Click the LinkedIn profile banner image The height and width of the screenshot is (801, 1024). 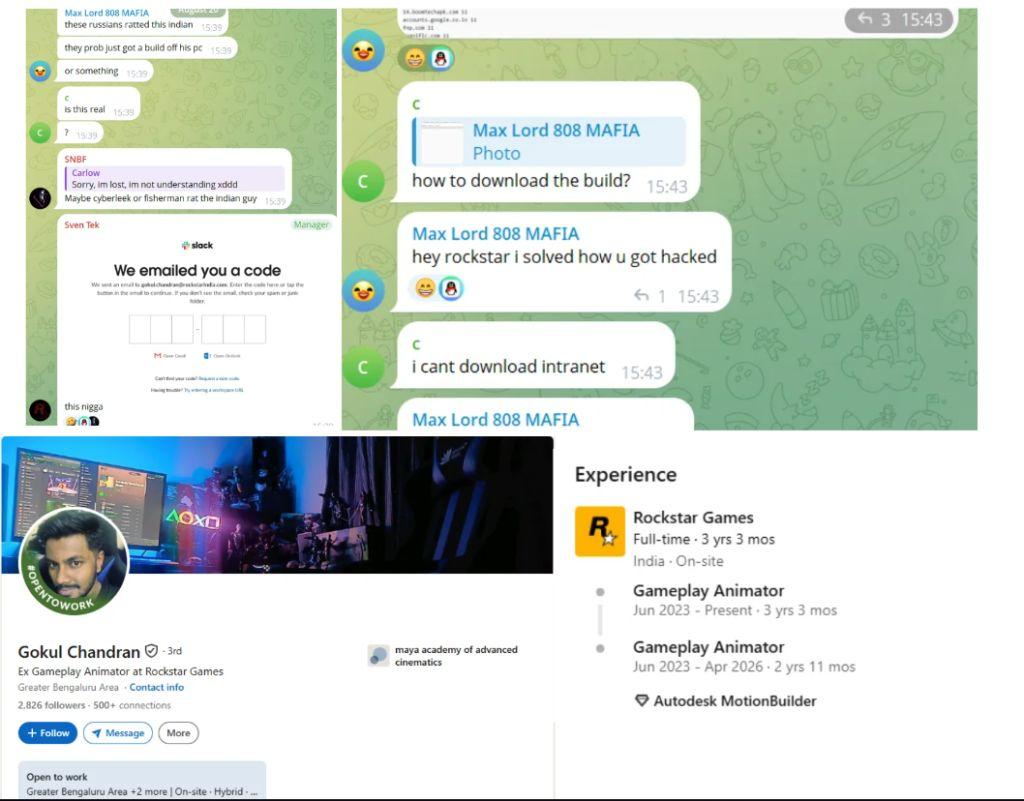point(278,505)
